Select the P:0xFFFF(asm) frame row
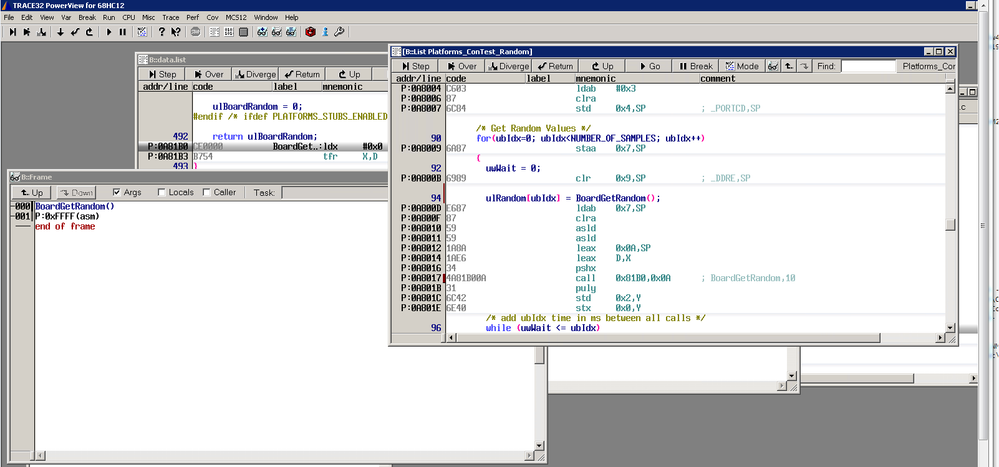The width and height of the screenshot is (999, 467). [x=68, y=217]
